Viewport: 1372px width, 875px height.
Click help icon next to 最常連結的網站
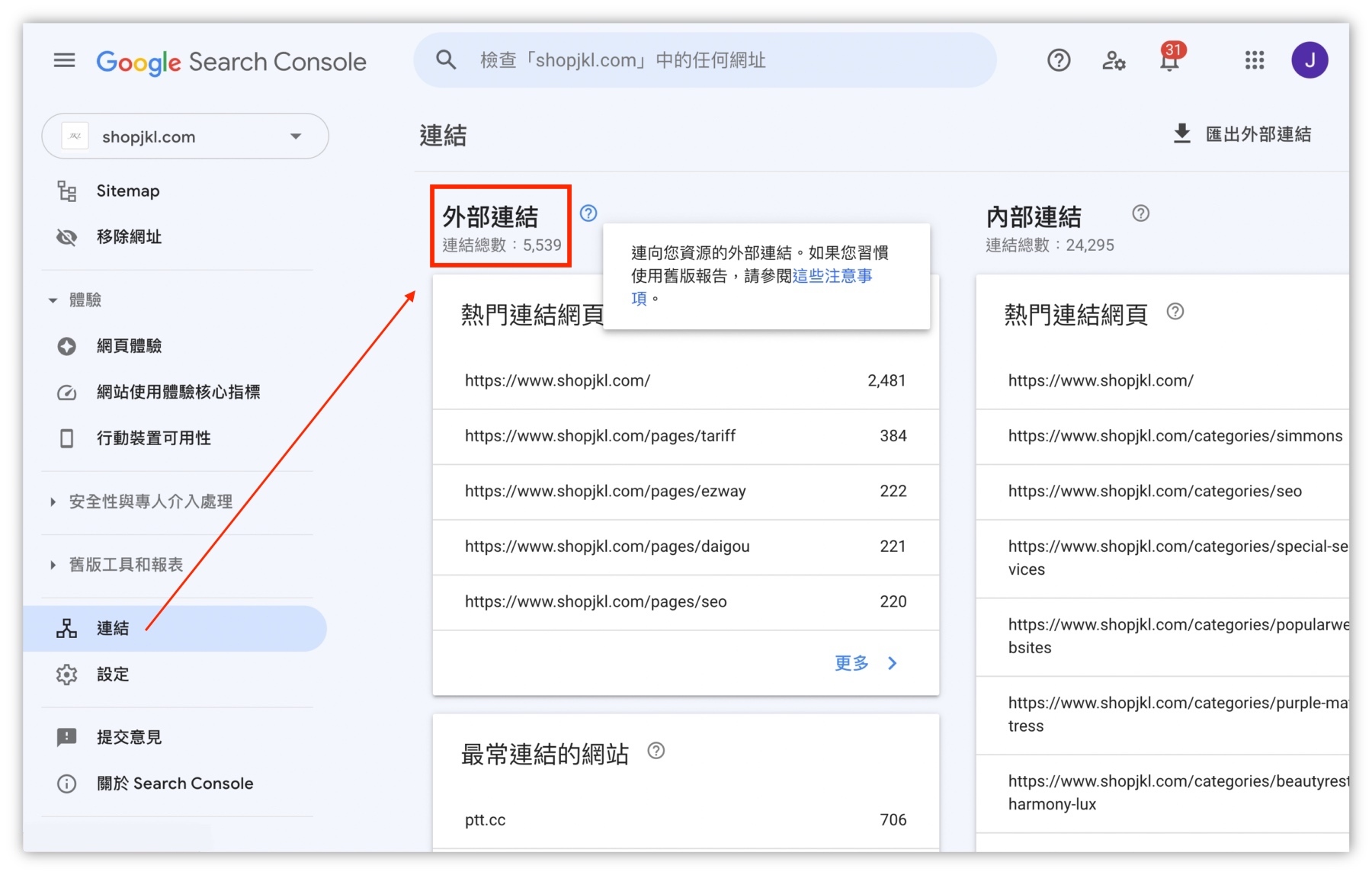[x=656, y=751]
